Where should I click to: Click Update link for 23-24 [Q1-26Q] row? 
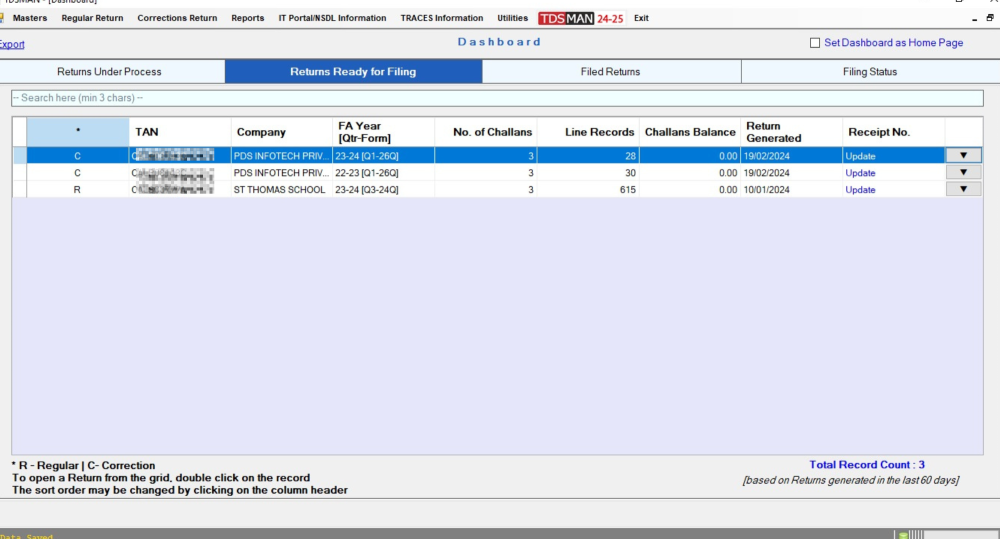(x=860, y=156)
